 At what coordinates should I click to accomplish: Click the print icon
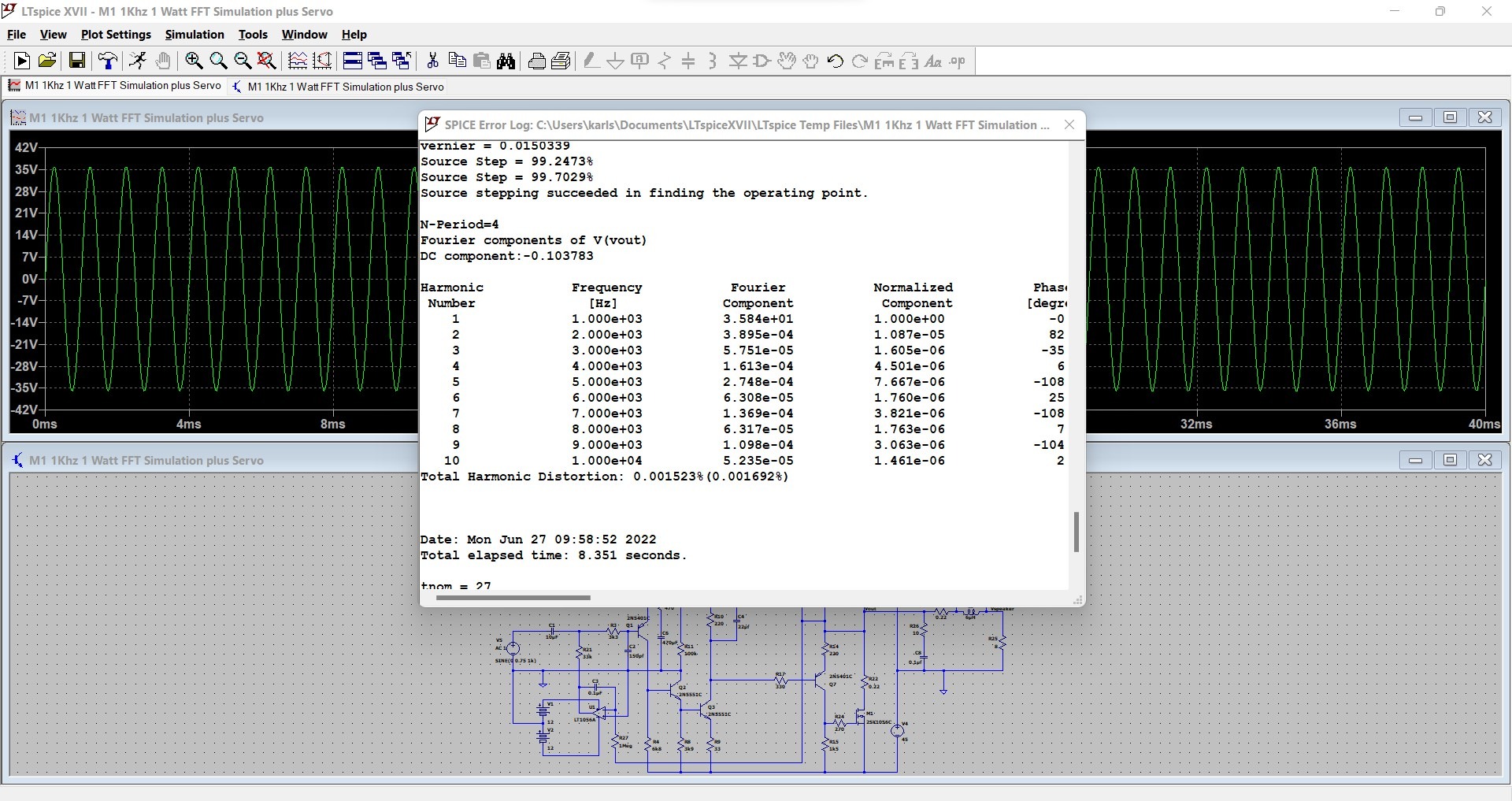(x=537, y=61)
